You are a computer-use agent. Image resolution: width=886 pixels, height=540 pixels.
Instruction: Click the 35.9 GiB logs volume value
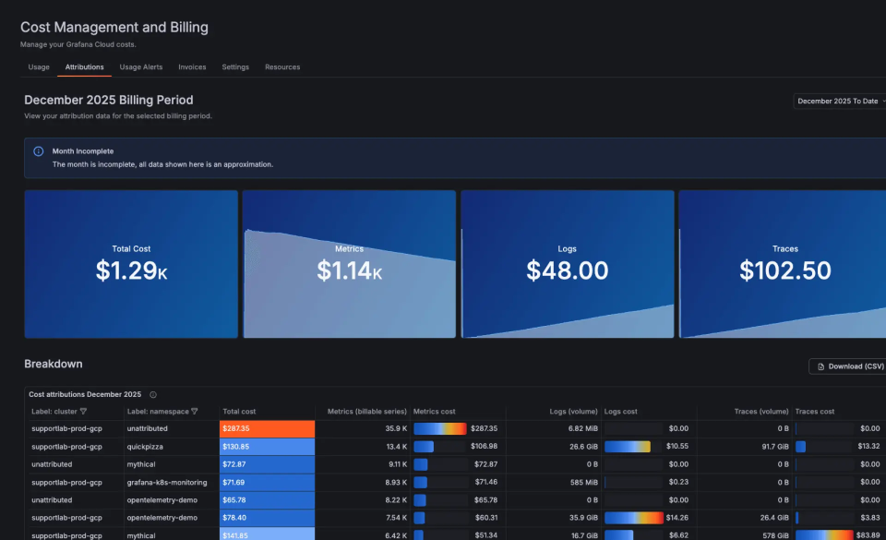pos(583,517)
